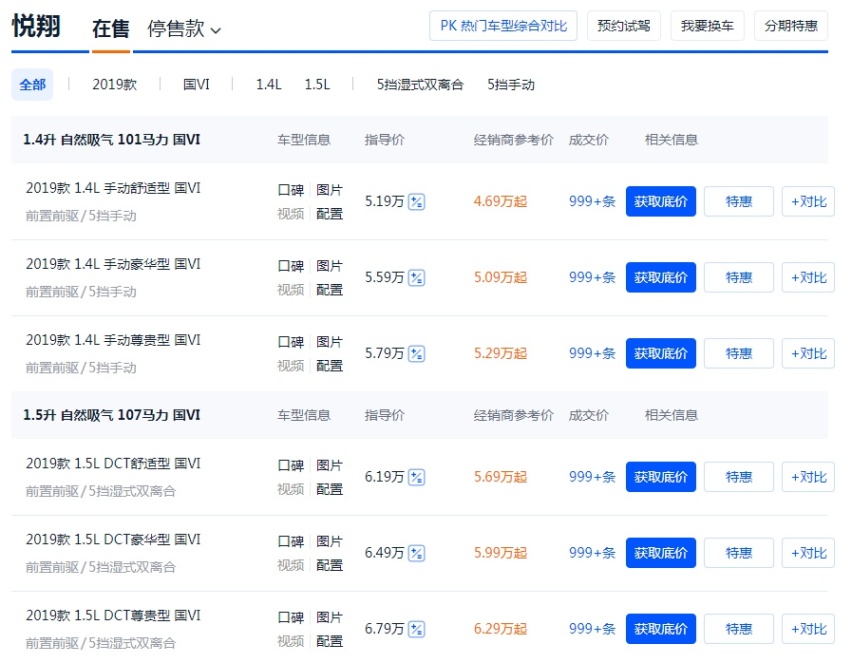Click 特惠 for 1.5L DCT舒适型

pos(739,477)
